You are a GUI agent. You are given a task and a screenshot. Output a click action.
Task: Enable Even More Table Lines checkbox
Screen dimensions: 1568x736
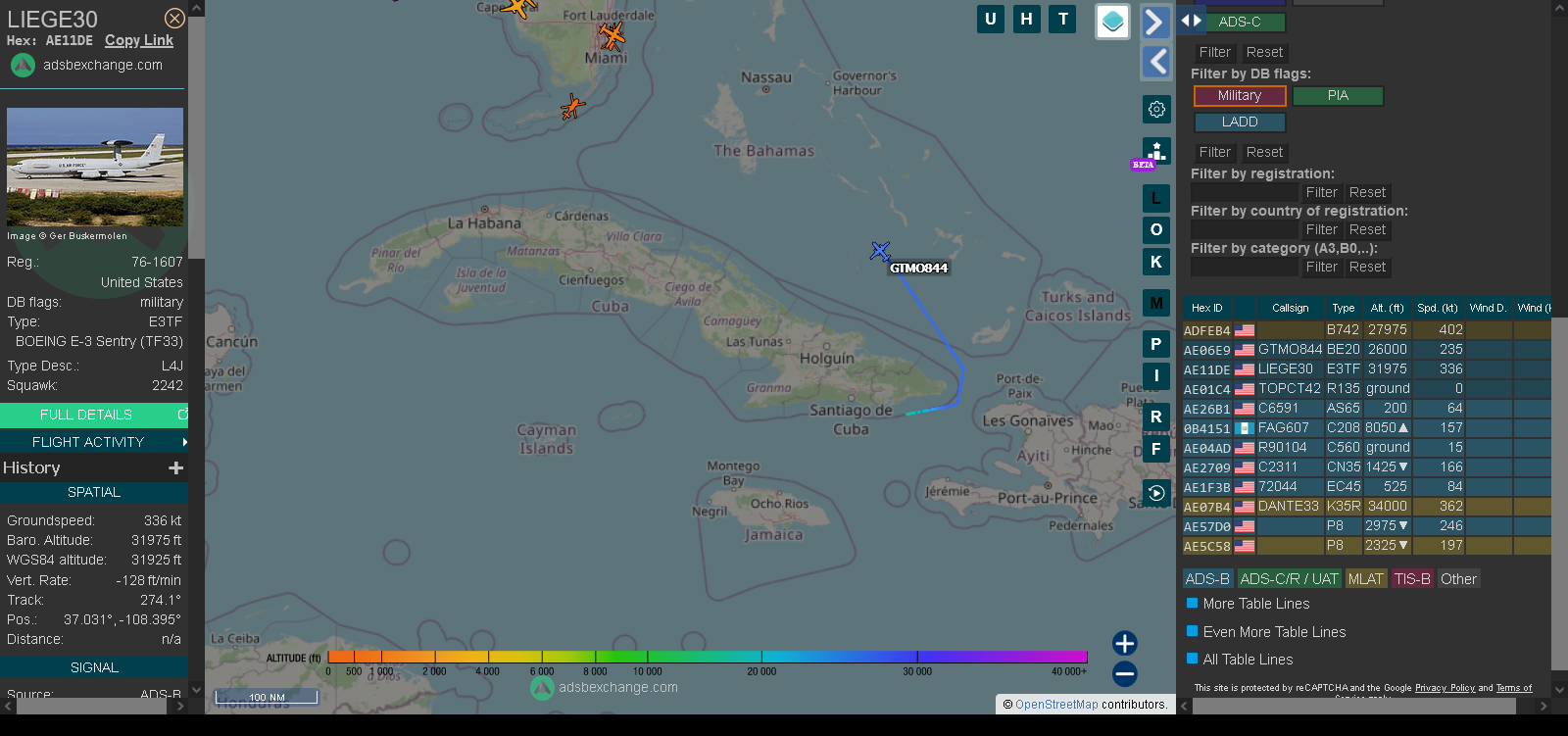1193,631
